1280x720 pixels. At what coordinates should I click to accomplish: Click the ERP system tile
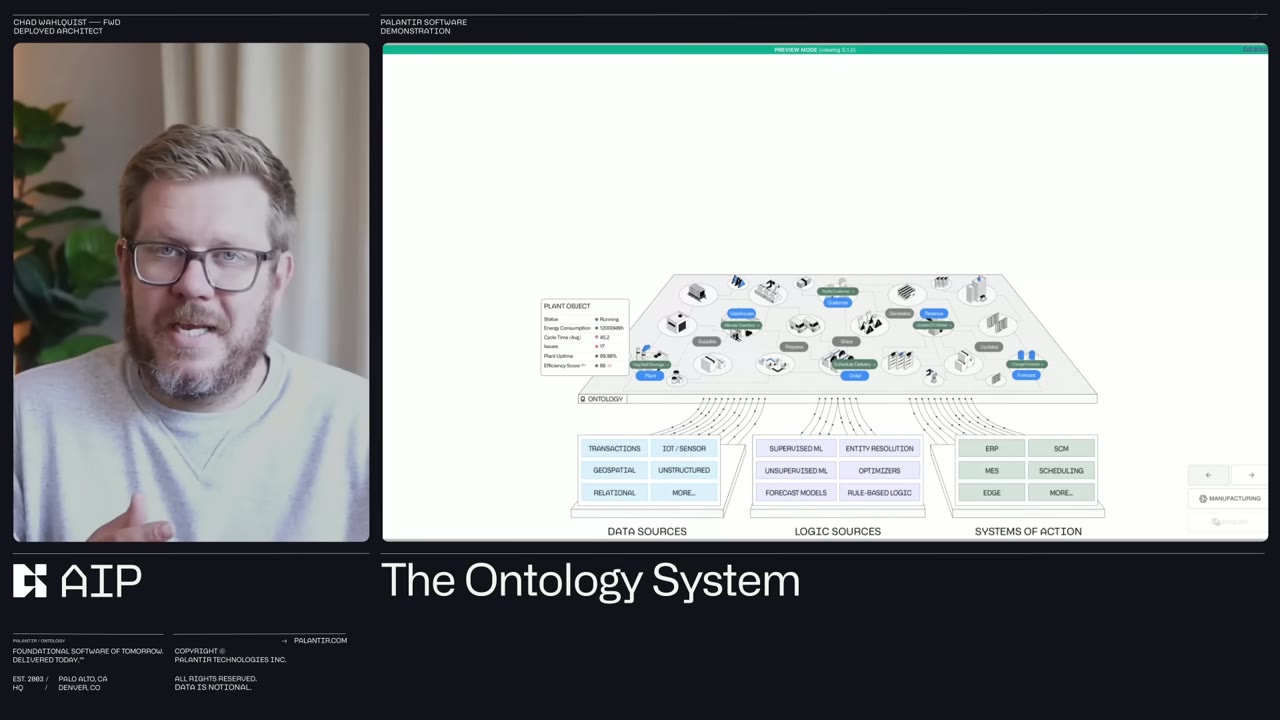pyautogui.click(x=991, y=449)
